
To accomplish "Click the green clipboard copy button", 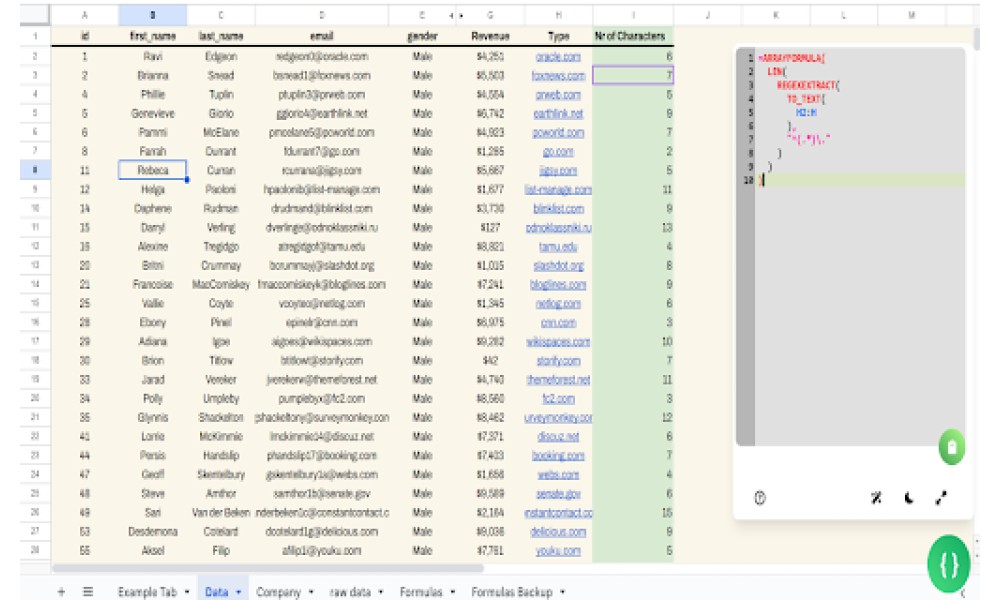I will 952,447.
